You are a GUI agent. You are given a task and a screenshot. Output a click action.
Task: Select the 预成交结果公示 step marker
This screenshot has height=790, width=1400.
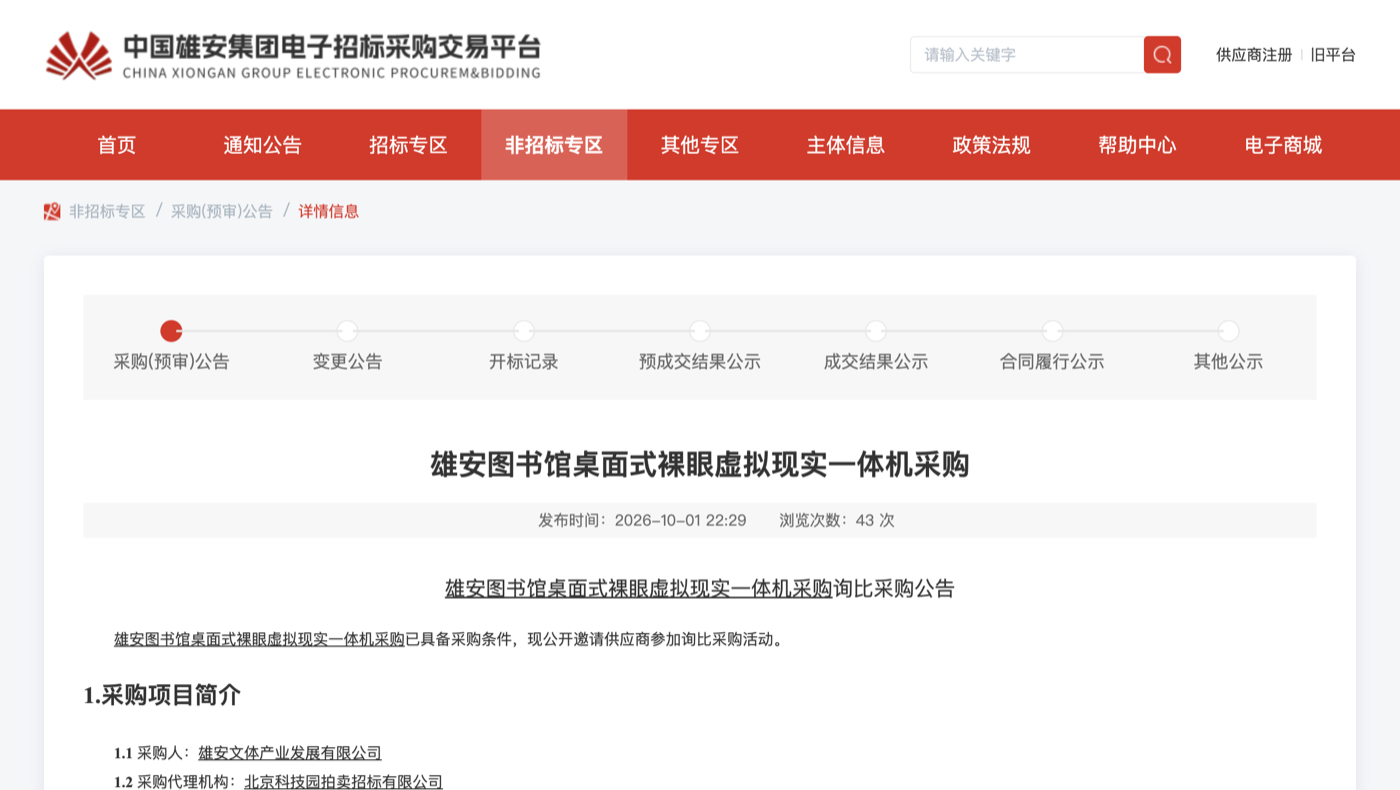[700, 331]
